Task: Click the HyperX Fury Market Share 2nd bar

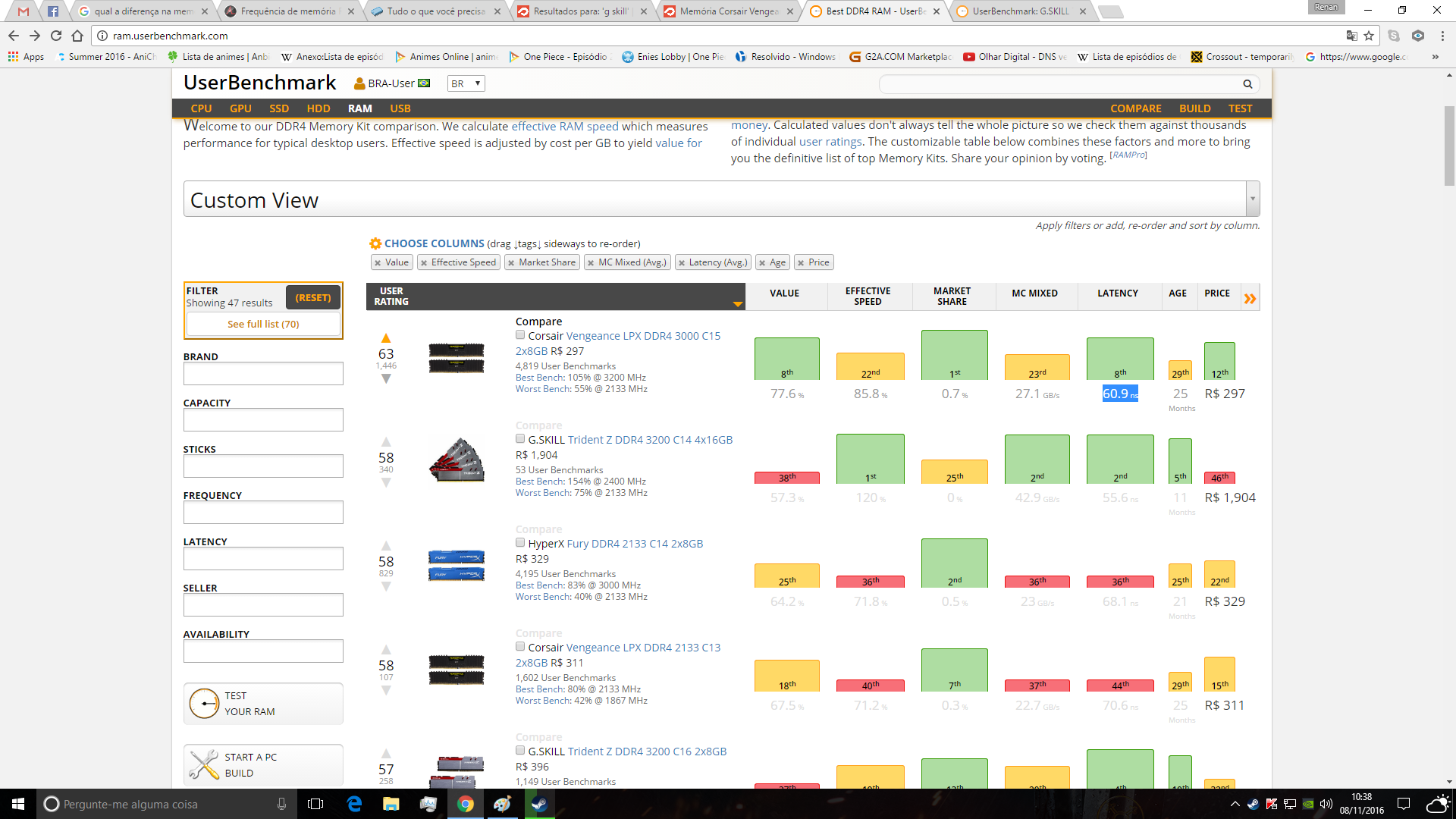Action: [x=954, y=563]
